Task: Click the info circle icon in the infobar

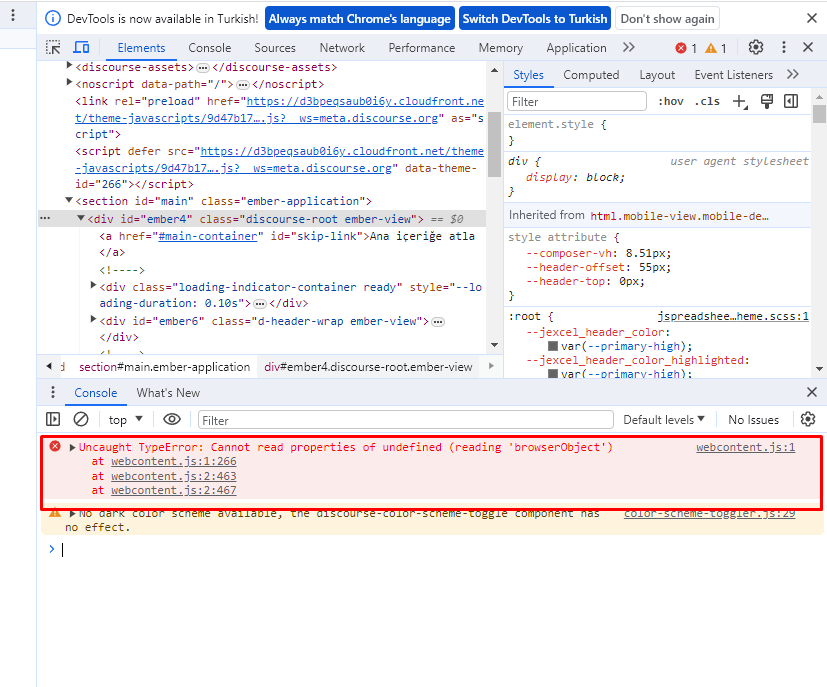Action: pos(53,18)
